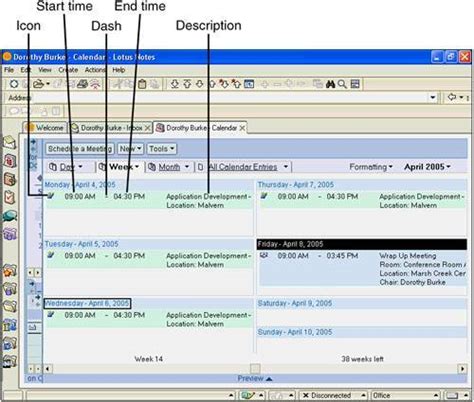Switch to the Welcome tab

click(x=45, y=128)
